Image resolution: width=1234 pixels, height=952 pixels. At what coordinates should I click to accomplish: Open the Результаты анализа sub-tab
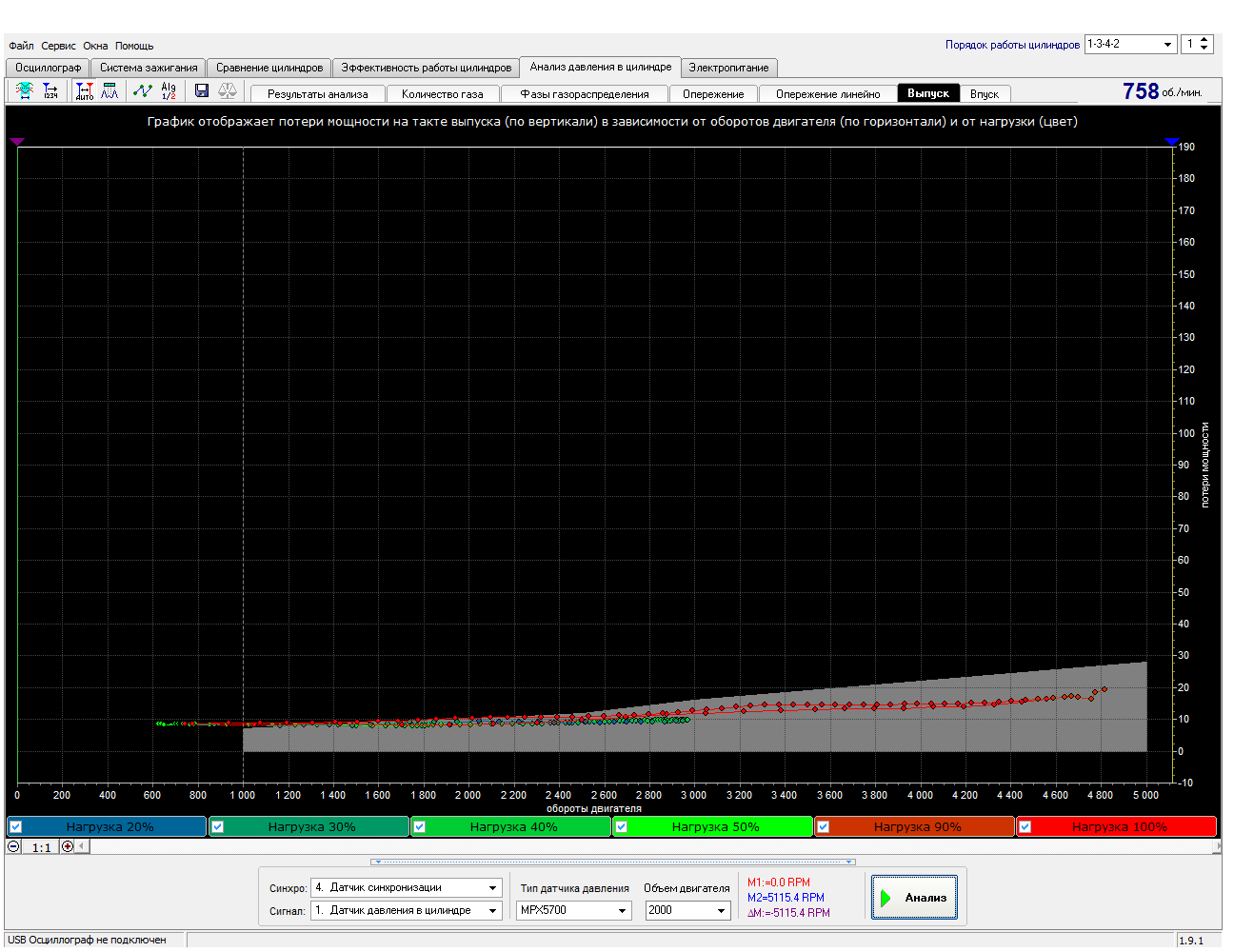tap(317, 94)
